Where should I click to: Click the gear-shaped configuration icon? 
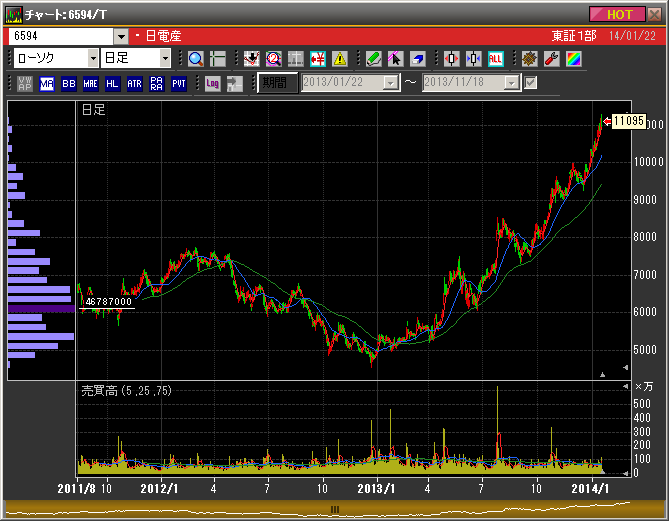pos(529,59)
